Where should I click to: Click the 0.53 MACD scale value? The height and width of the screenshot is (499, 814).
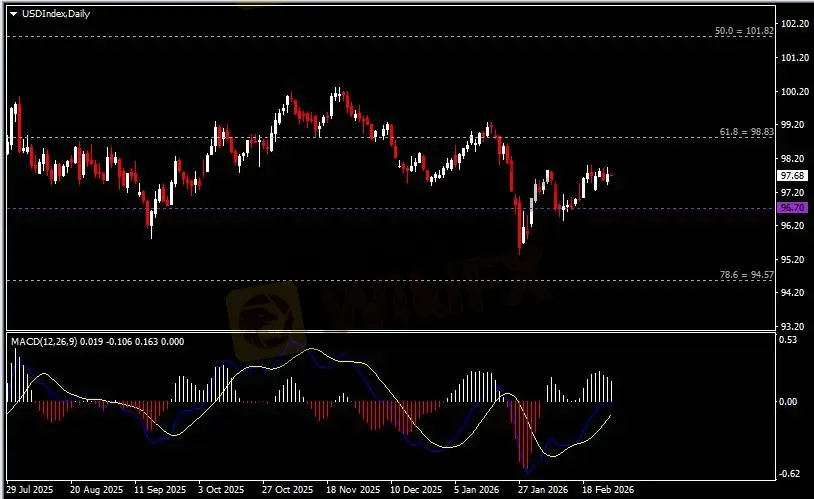pyautogui.click(x=788, y=340)
